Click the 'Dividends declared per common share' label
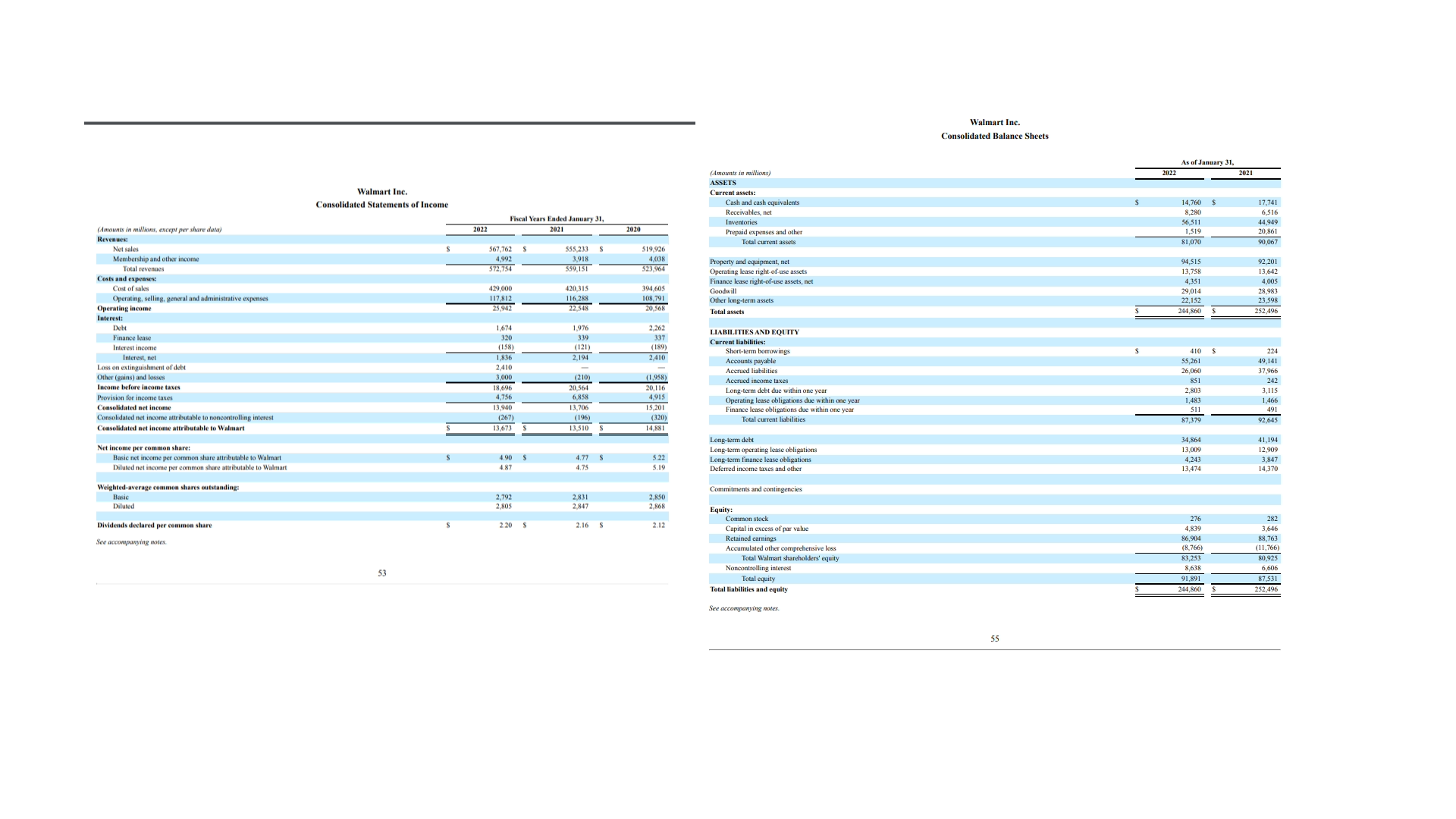Viewport: 1456px width, 819px height. point(155,526)
